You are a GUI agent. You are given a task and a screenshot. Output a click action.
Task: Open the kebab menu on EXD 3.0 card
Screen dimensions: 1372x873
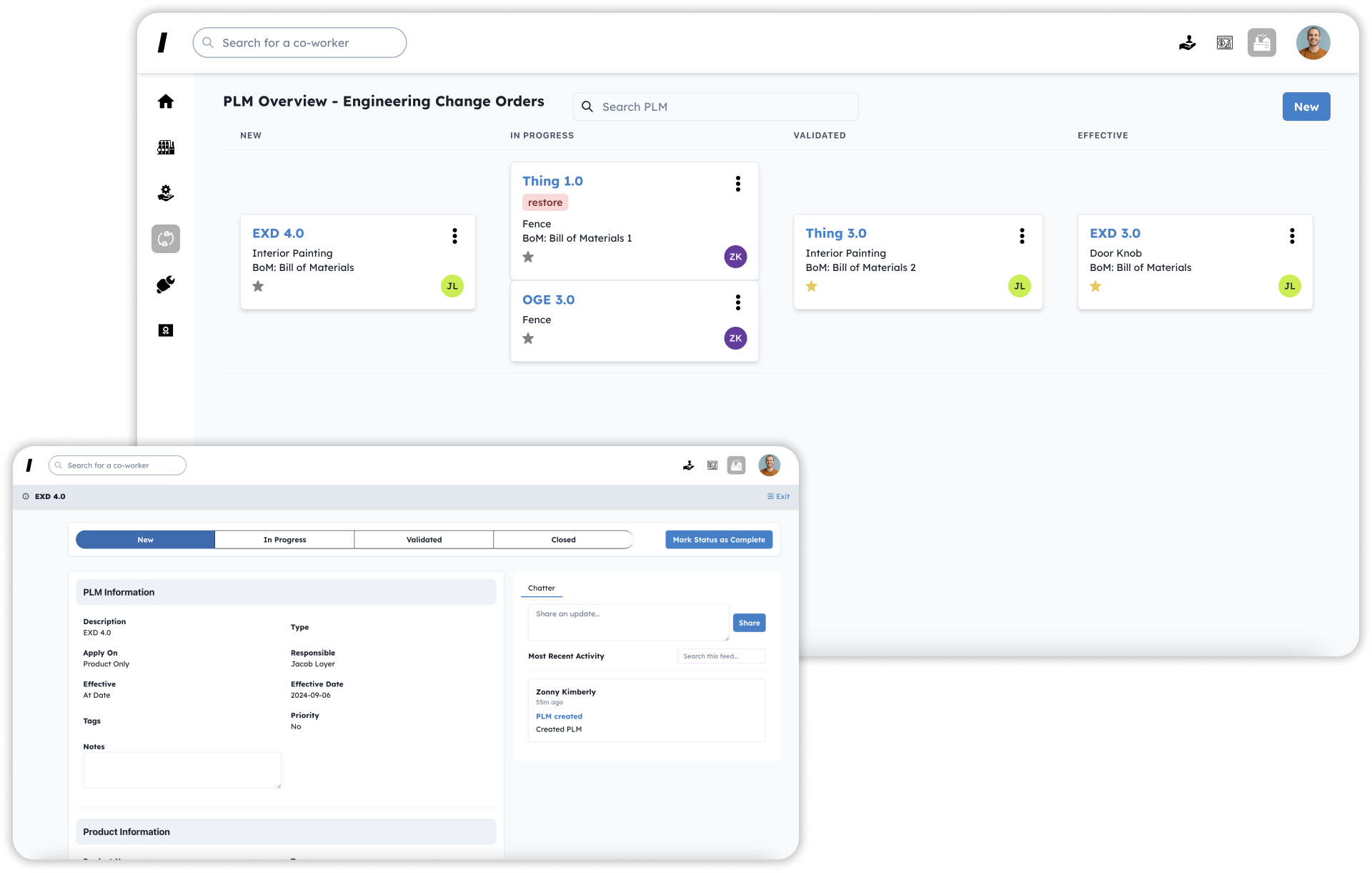click(x=1291, y=236)
